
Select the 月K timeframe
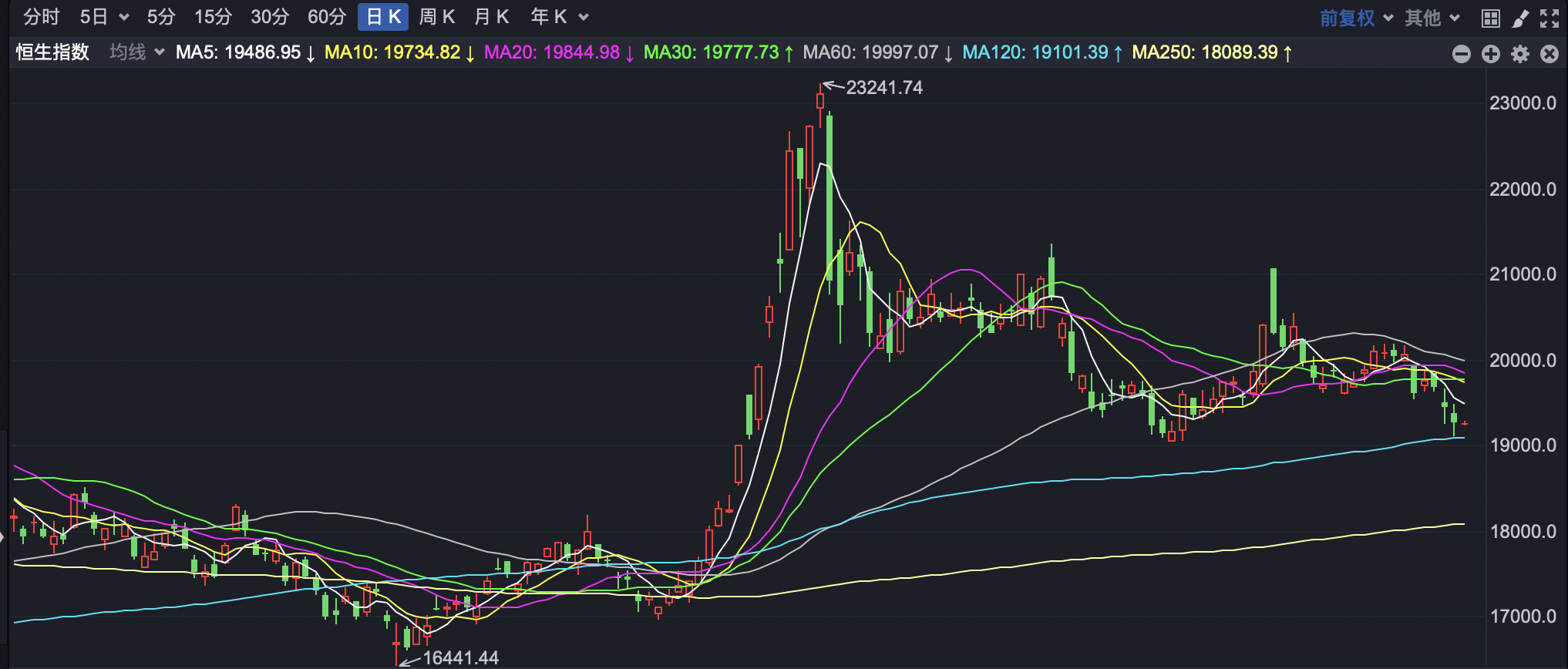pyautogui.click(x=491, y=17)
